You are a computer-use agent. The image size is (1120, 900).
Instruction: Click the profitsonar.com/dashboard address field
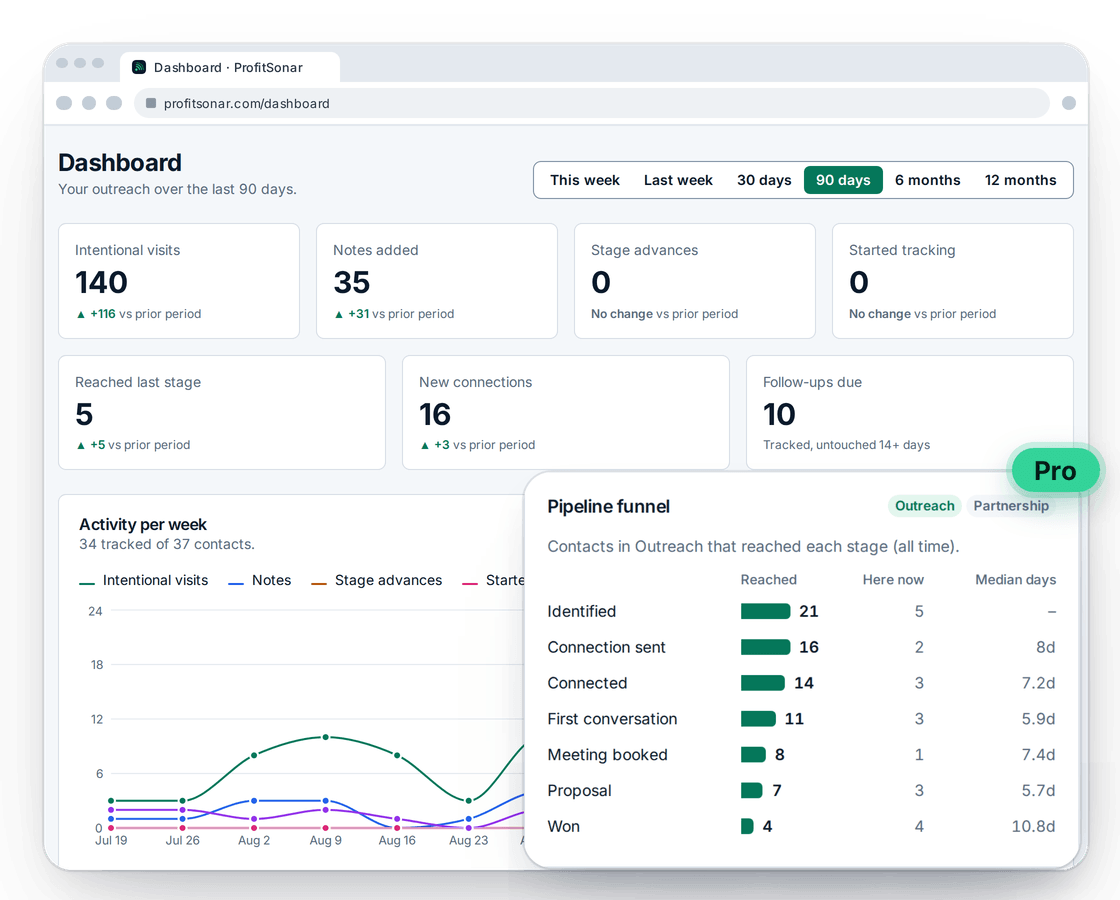tap(591, 103)
